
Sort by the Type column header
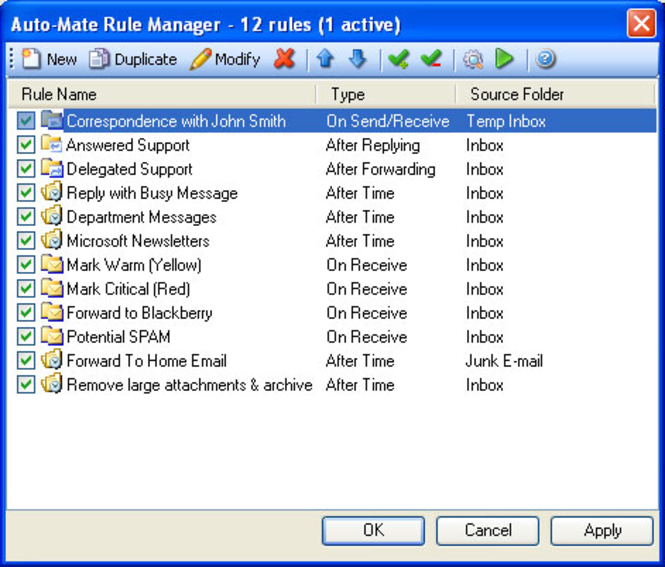point(386,94)
